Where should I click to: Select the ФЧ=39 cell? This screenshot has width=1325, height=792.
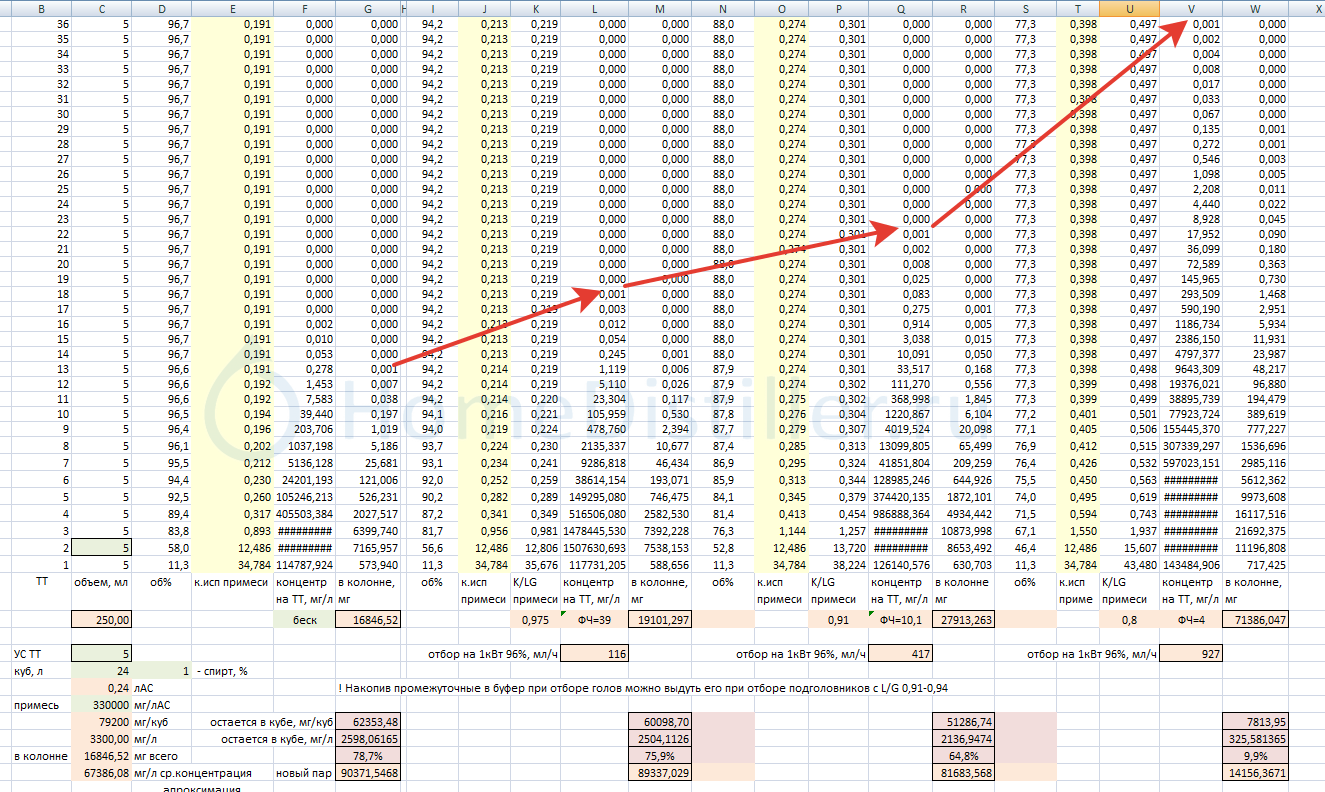[594, 620]
